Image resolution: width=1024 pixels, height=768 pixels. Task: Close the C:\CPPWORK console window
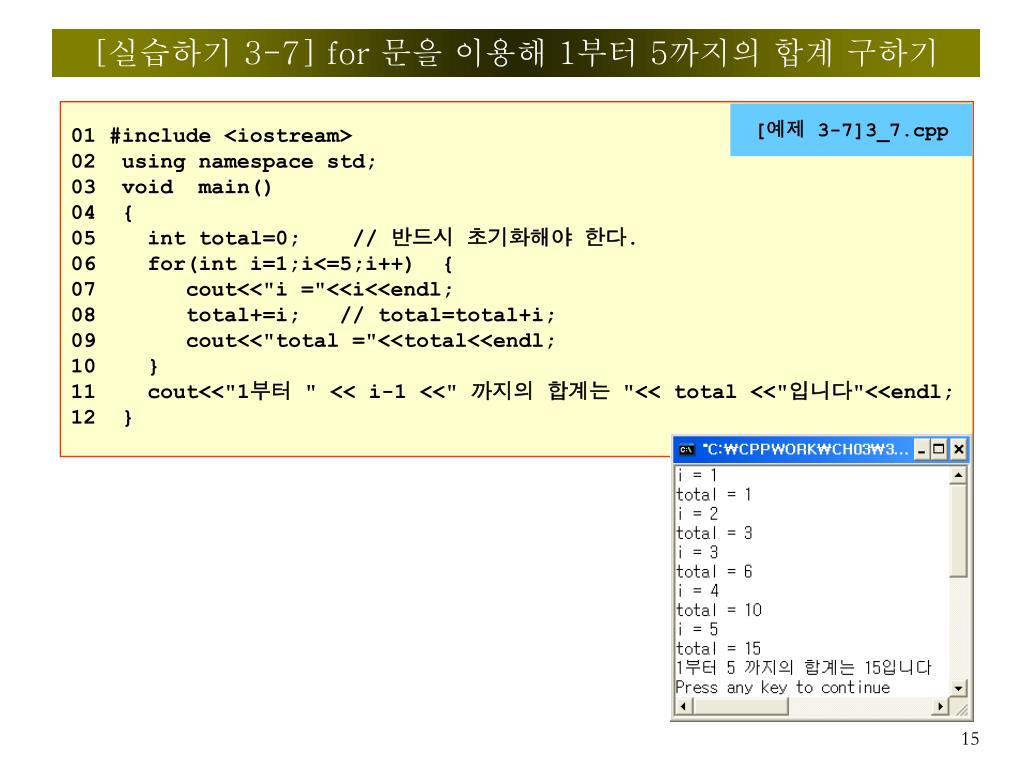(958, 449)
